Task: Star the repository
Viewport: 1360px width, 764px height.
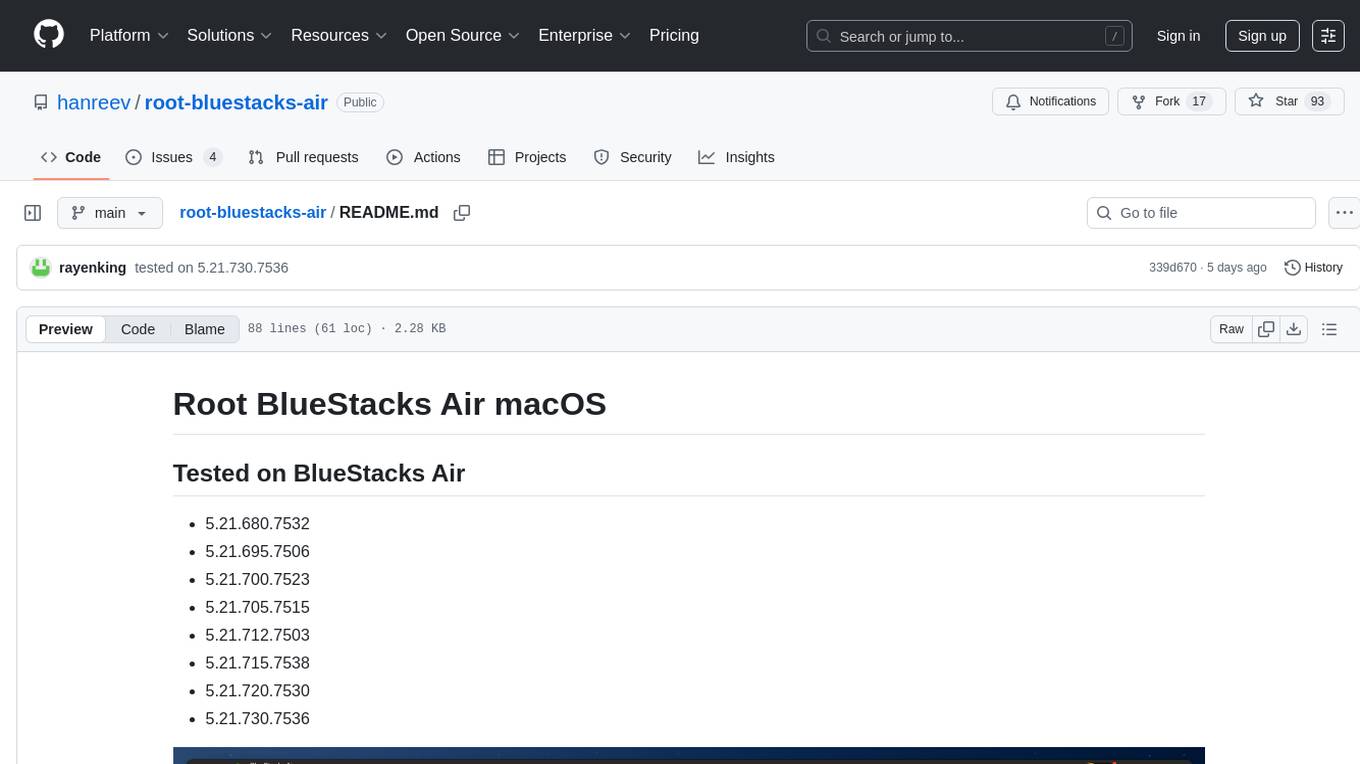Action: coord(1289,102)
